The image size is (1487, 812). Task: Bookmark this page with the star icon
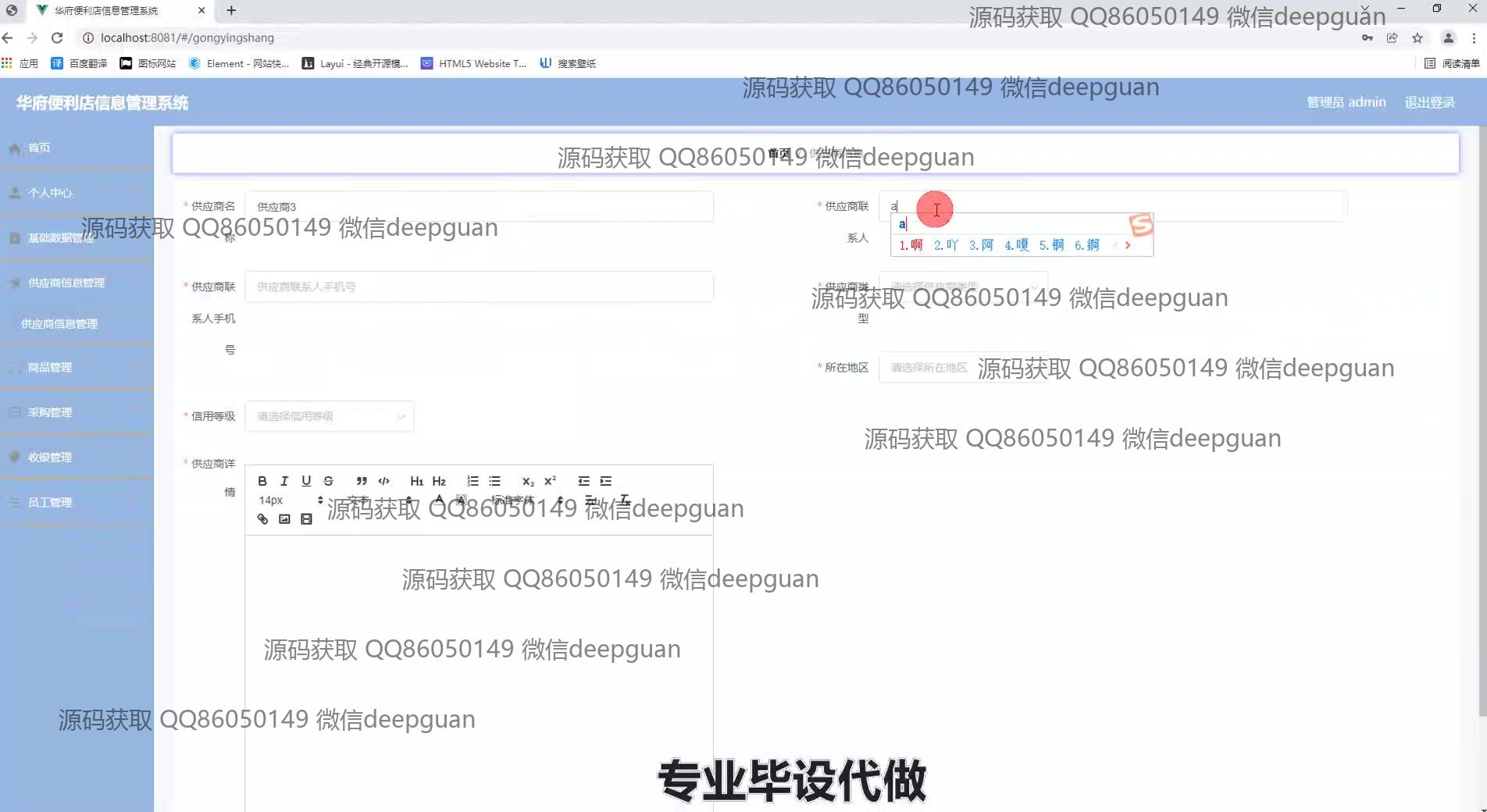click(x=1417, y=37)
